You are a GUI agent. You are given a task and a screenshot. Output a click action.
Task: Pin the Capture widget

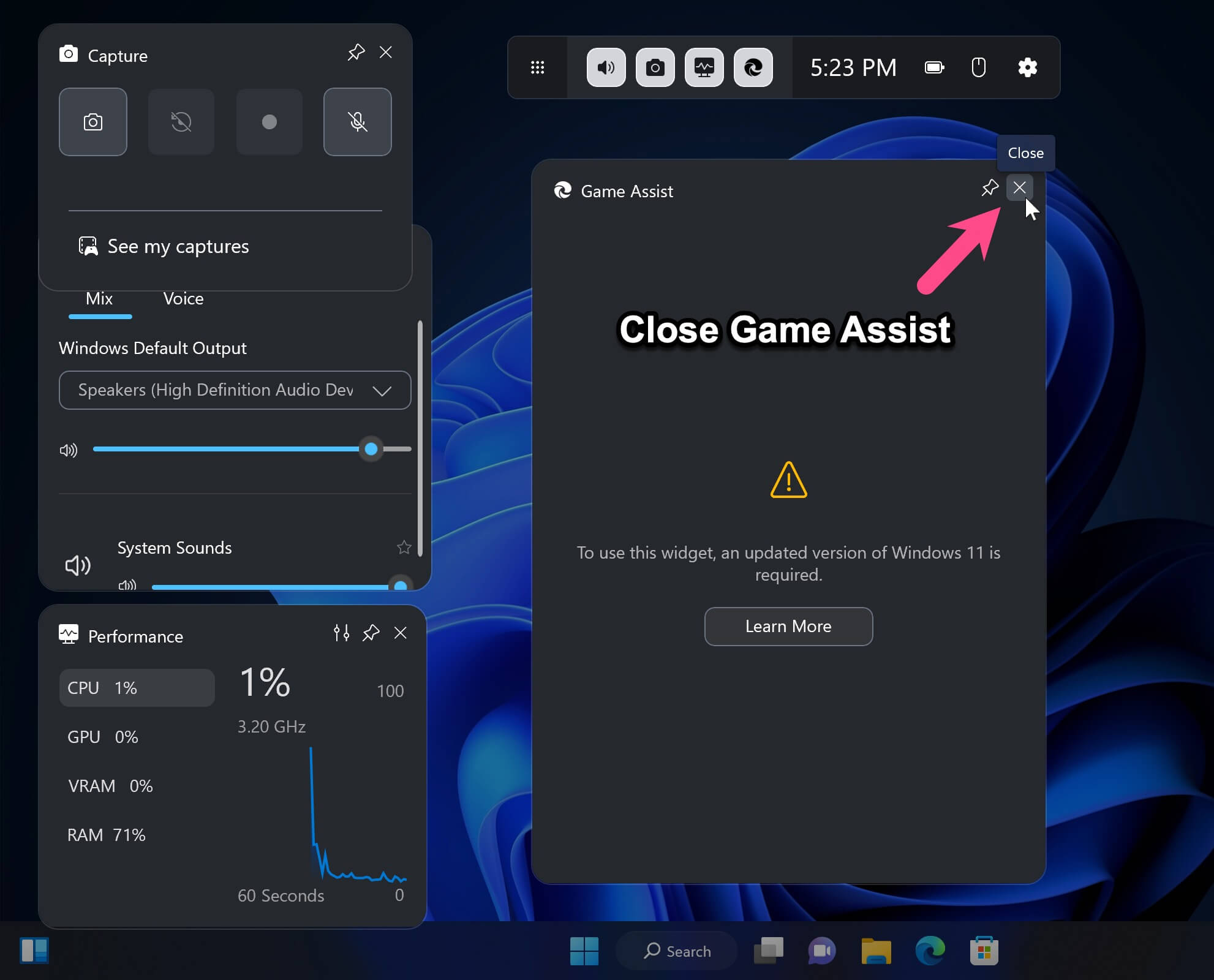356,53
